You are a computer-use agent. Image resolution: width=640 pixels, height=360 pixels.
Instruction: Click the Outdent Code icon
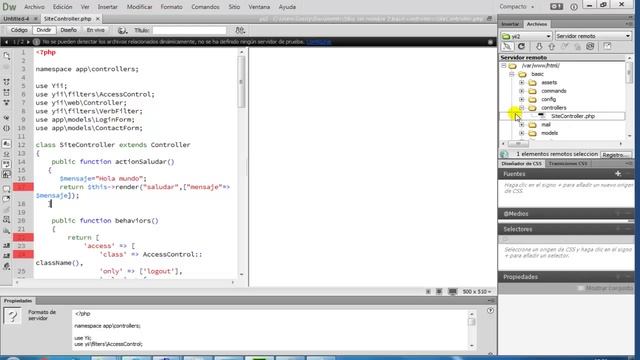click(x=7, y=256)
